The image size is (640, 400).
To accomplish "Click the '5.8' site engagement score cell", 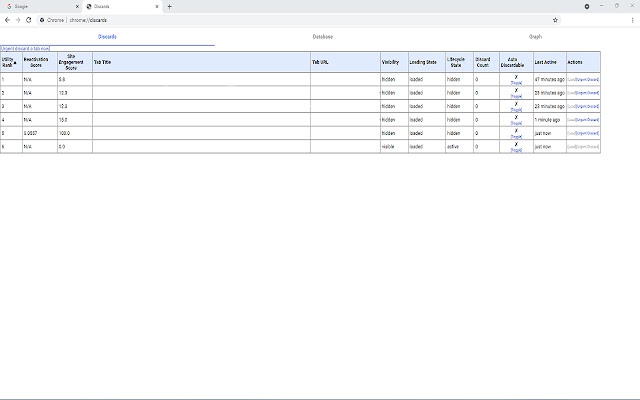I will [75, 80].
